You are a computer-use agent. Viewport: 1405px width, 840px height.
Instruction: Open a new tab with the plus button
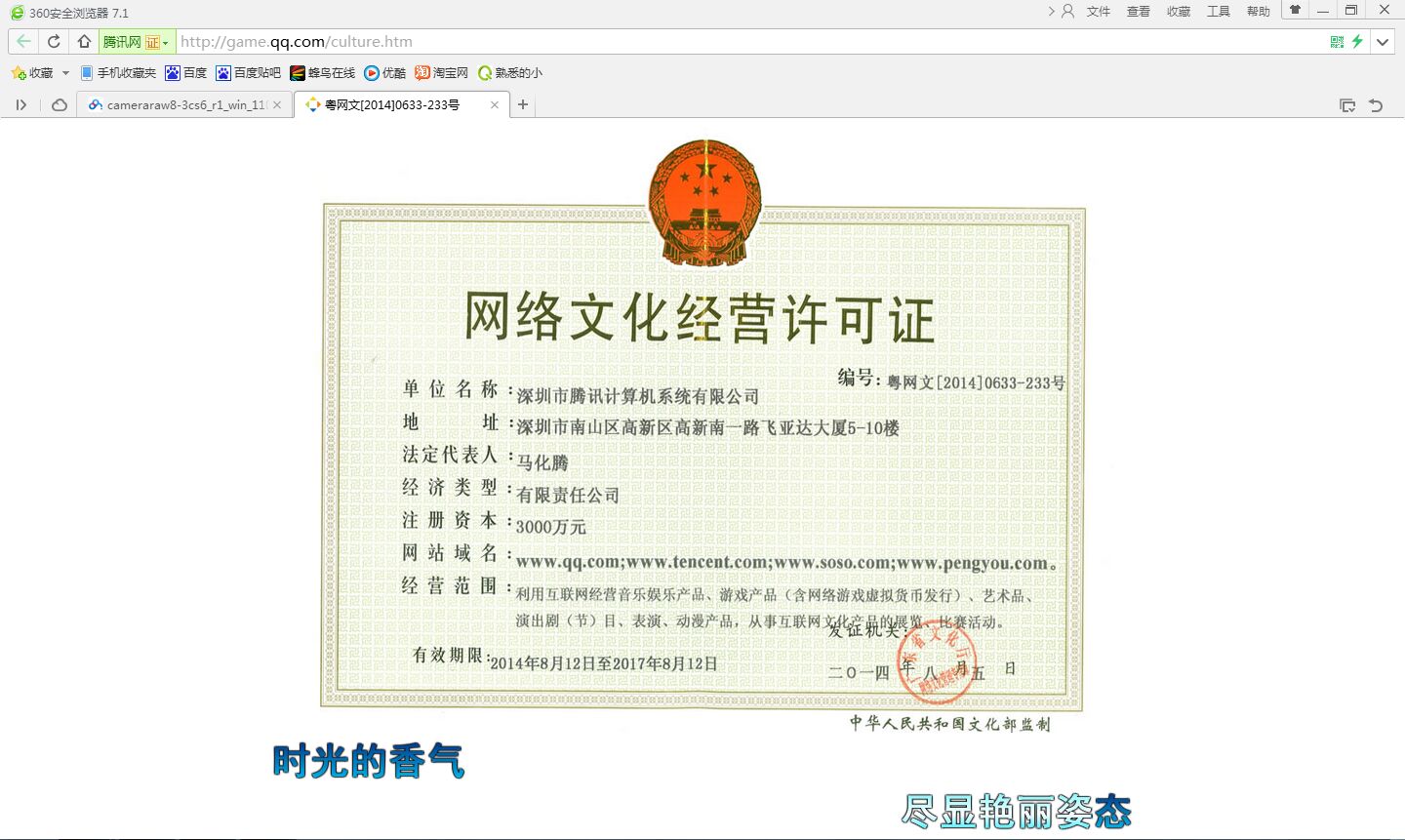tap(523, 105)
